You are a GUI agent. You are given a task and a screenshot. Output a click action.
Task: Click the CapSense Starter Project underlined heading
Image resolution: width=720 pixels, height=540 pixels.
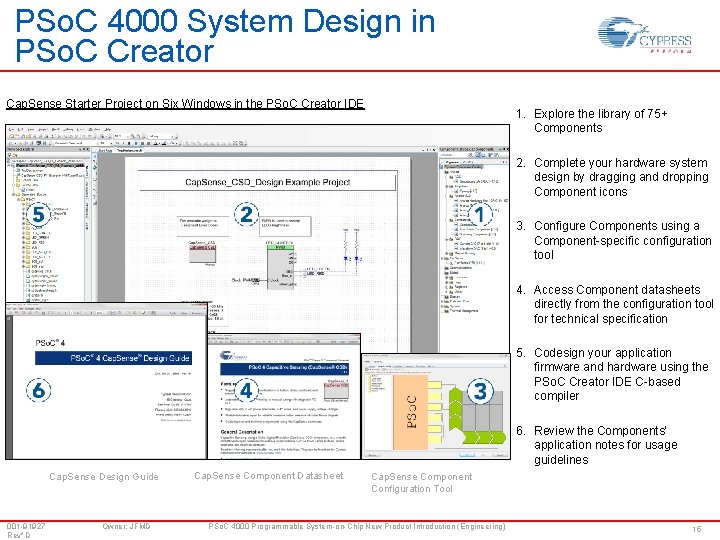[185, 104]
